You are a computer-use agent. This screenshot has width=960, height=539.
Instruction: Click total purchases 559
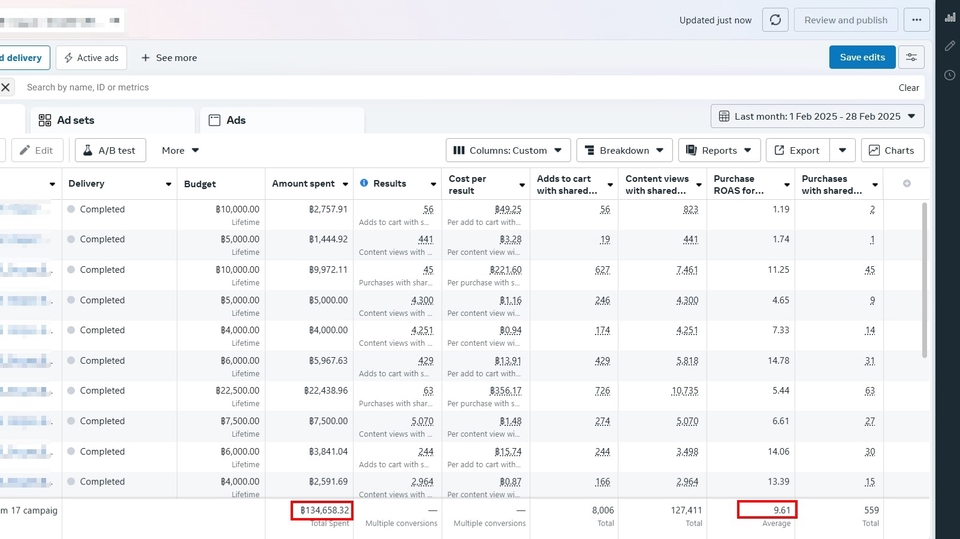coord(871,510)
